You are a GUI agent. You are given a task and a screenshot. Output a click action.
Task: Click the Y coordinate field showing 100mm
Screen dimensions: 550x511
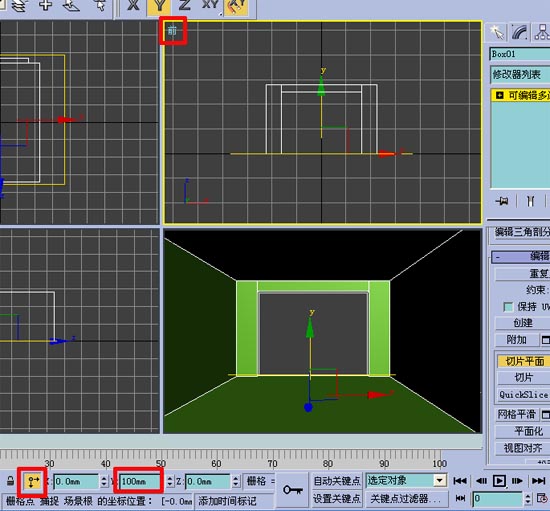click(x=140, y=482)
